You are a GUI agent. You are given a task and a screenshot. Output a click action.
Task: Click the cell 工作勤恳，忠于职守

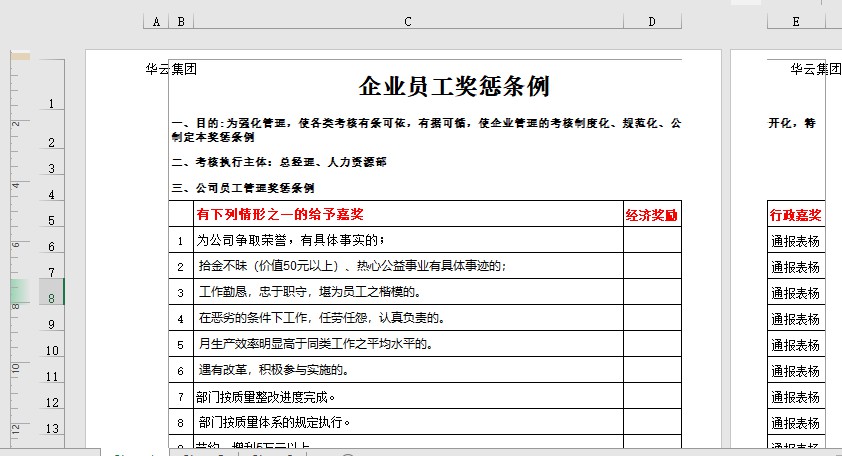[309, 292]
